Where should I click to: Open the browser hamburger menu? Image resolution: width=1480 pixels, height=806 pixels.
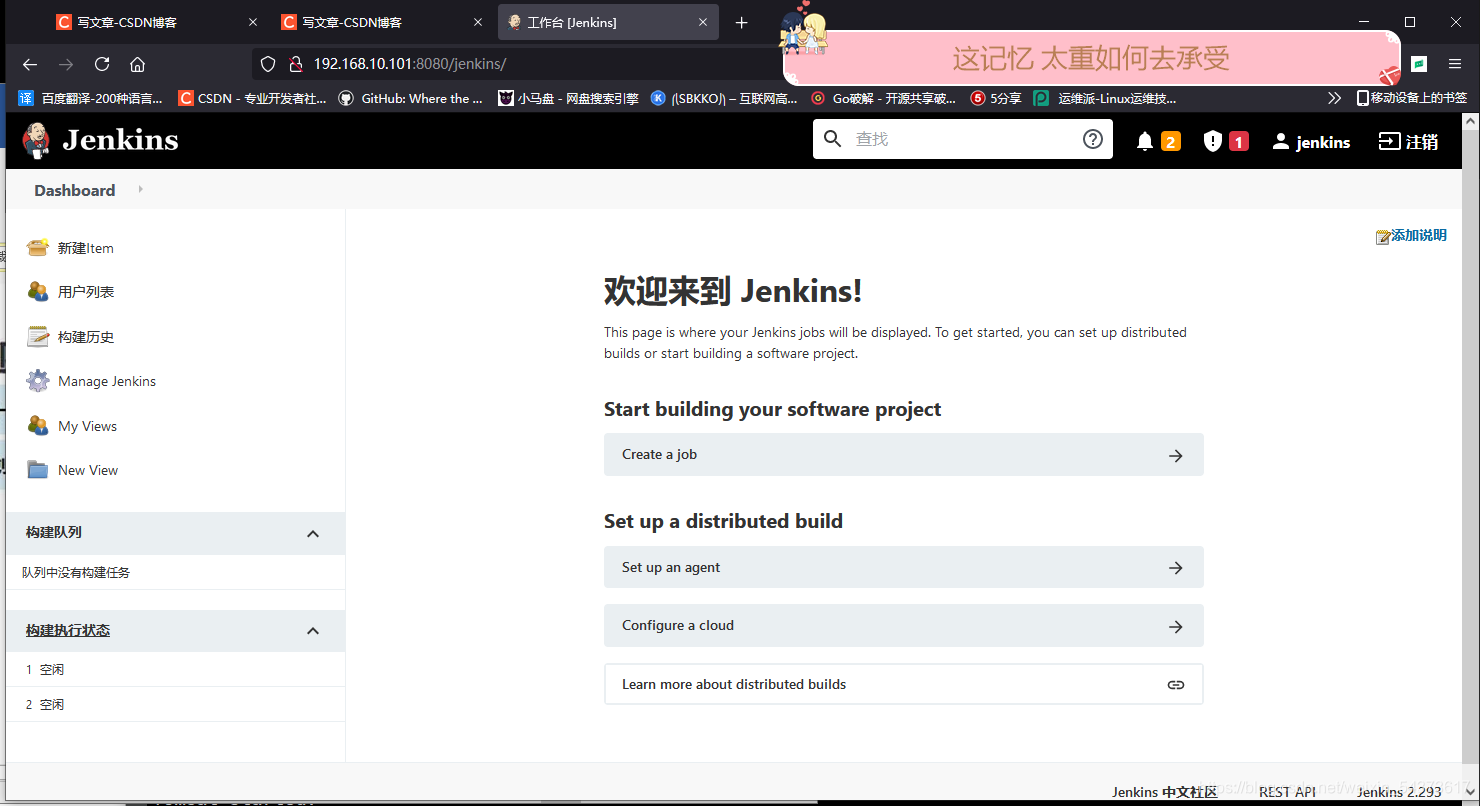click(1455, 64)
